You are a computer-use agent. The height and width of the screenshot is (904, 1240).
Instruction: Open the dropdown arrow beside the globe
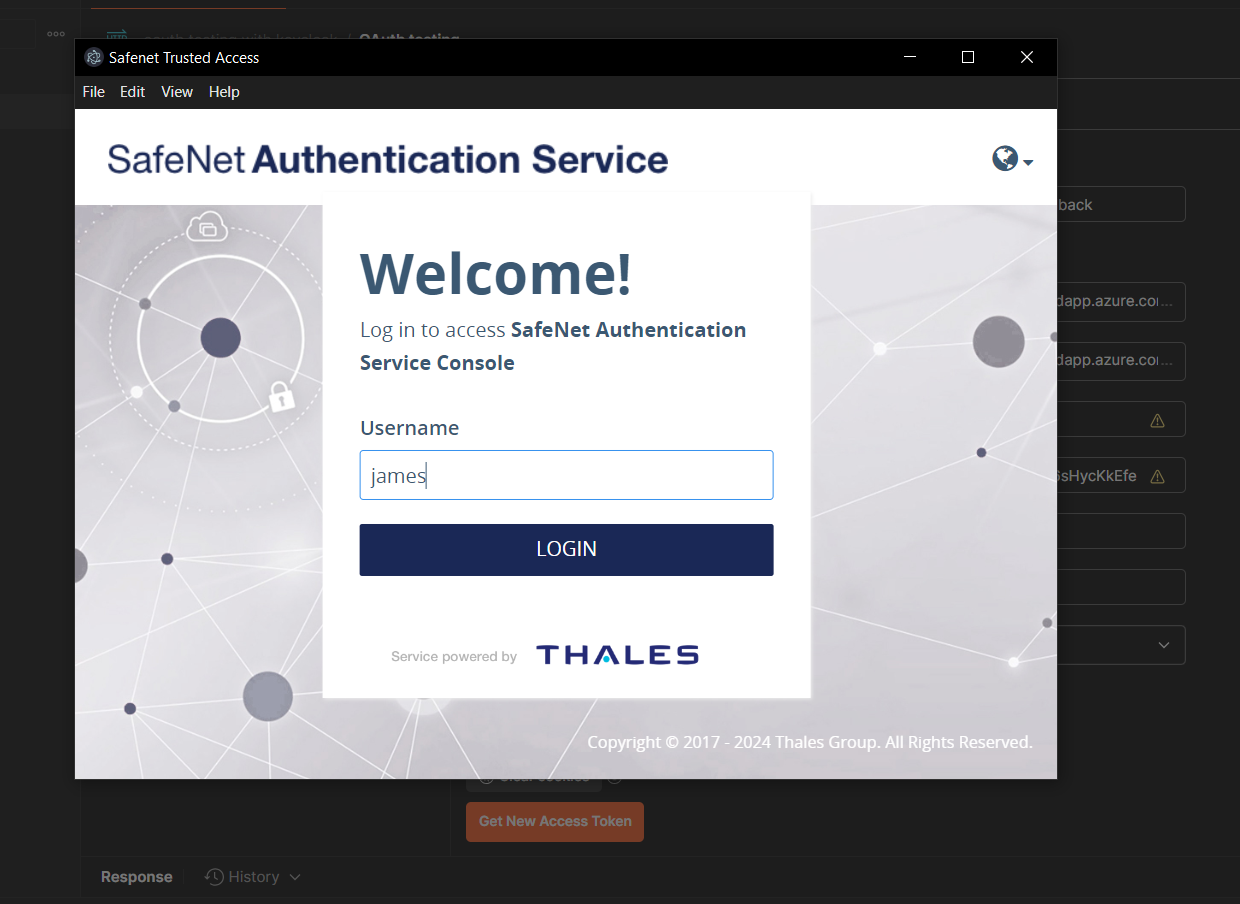coord(1027,161)
